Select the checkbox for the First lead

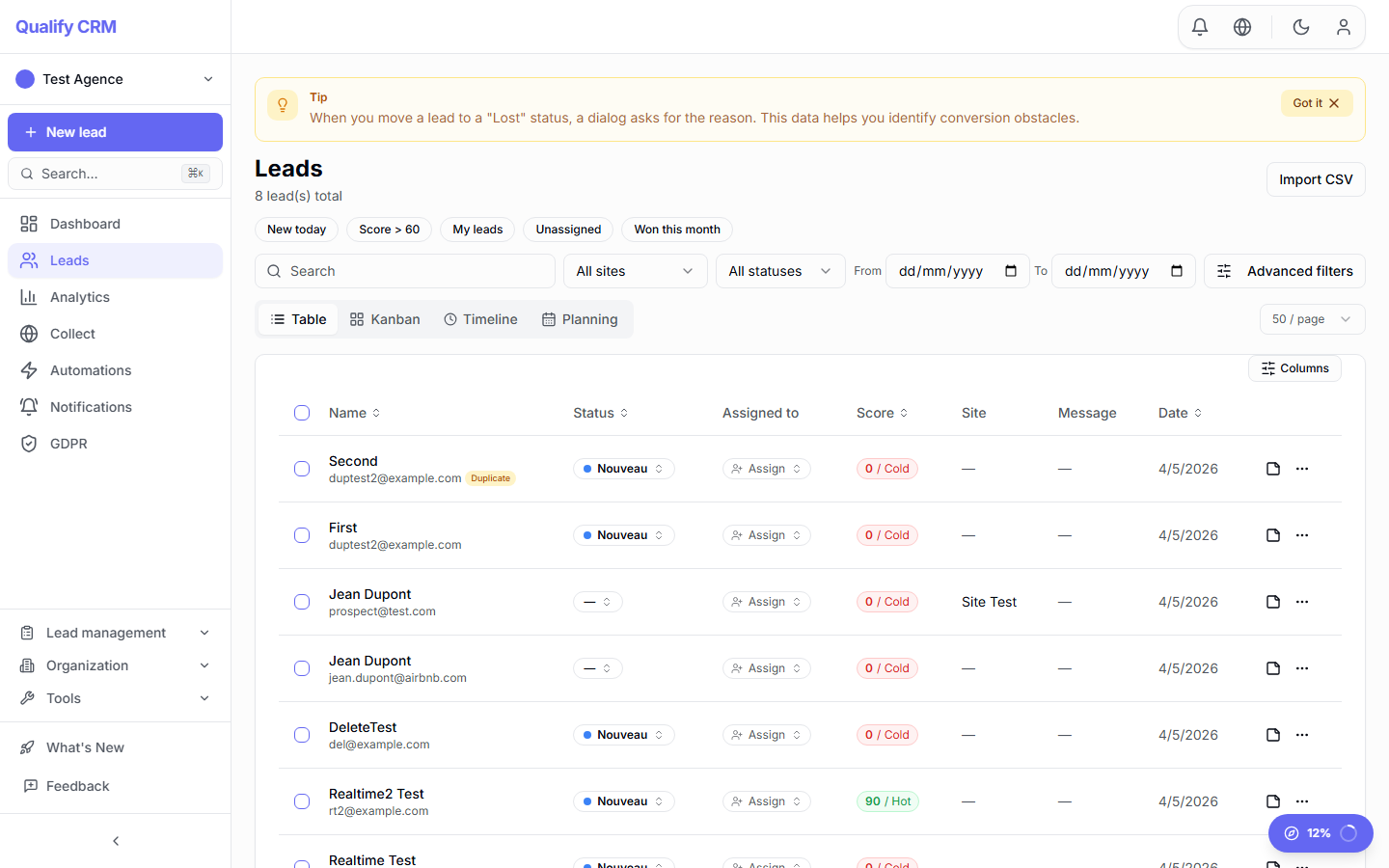(301, 534)
